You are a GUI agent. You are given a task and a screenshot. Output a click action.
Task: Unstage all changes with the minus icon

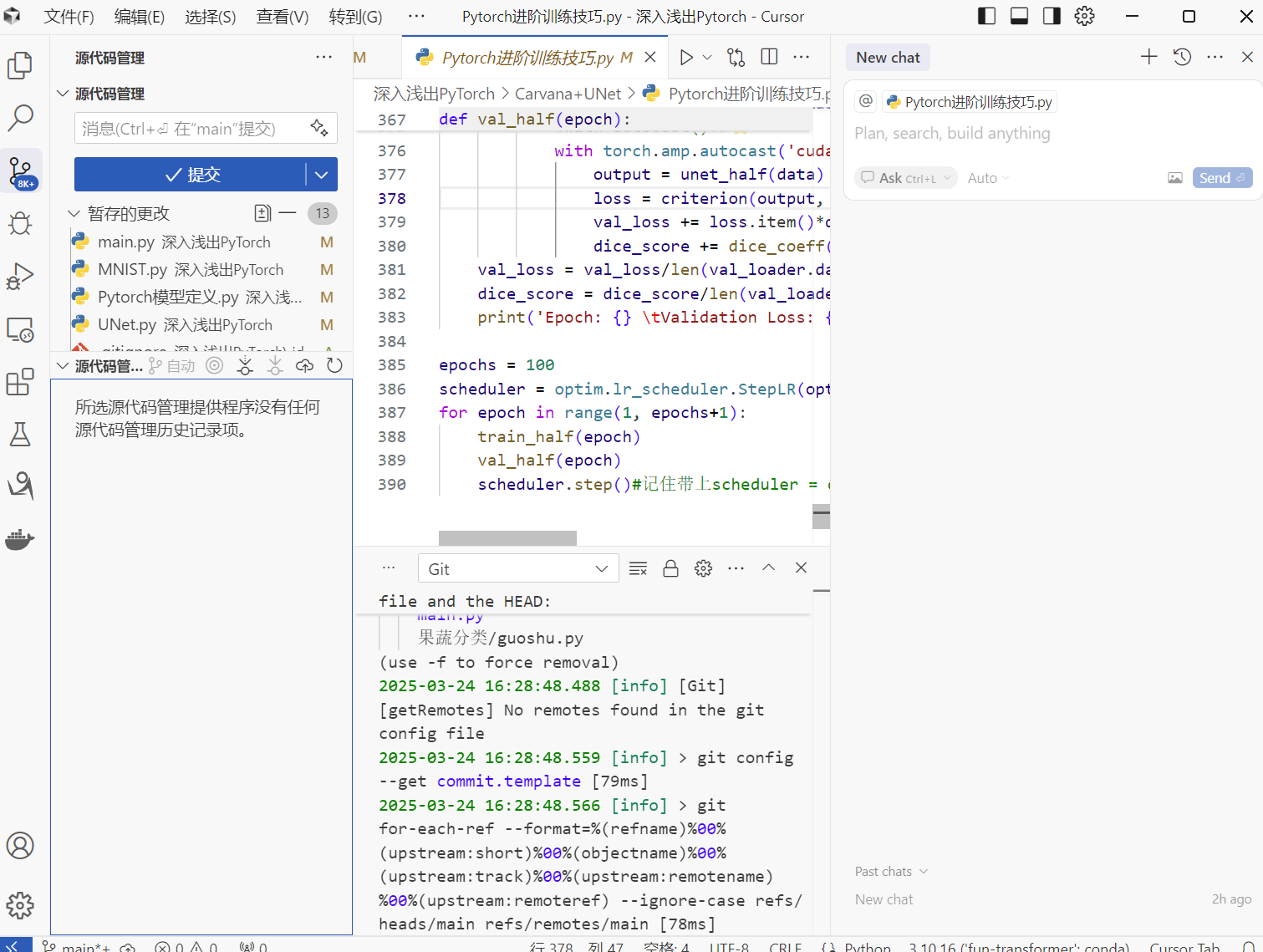tap(288, 213)
